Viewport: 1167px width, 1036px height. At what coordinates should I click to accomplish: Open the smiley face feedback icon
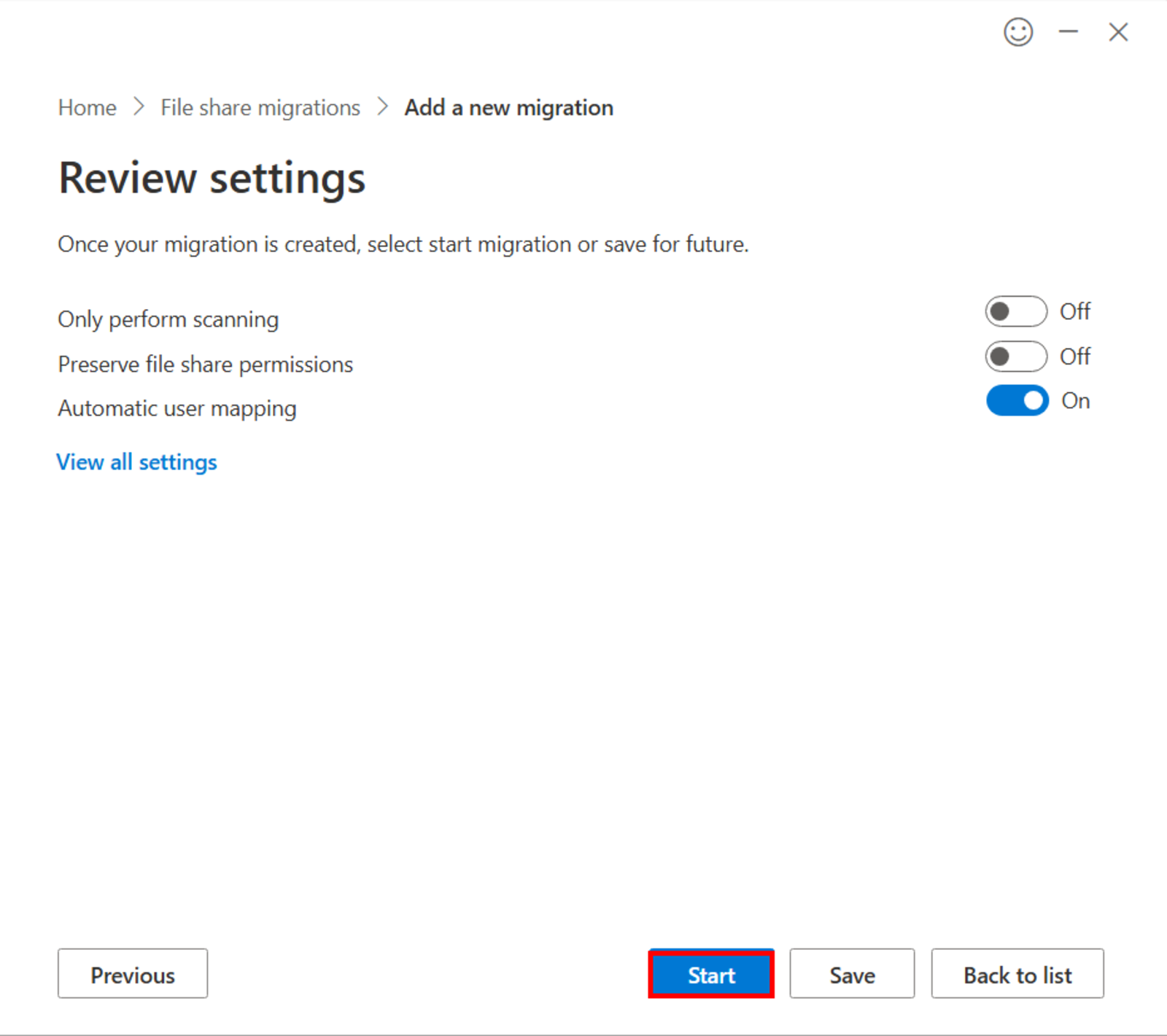[x=1017, y=32]
